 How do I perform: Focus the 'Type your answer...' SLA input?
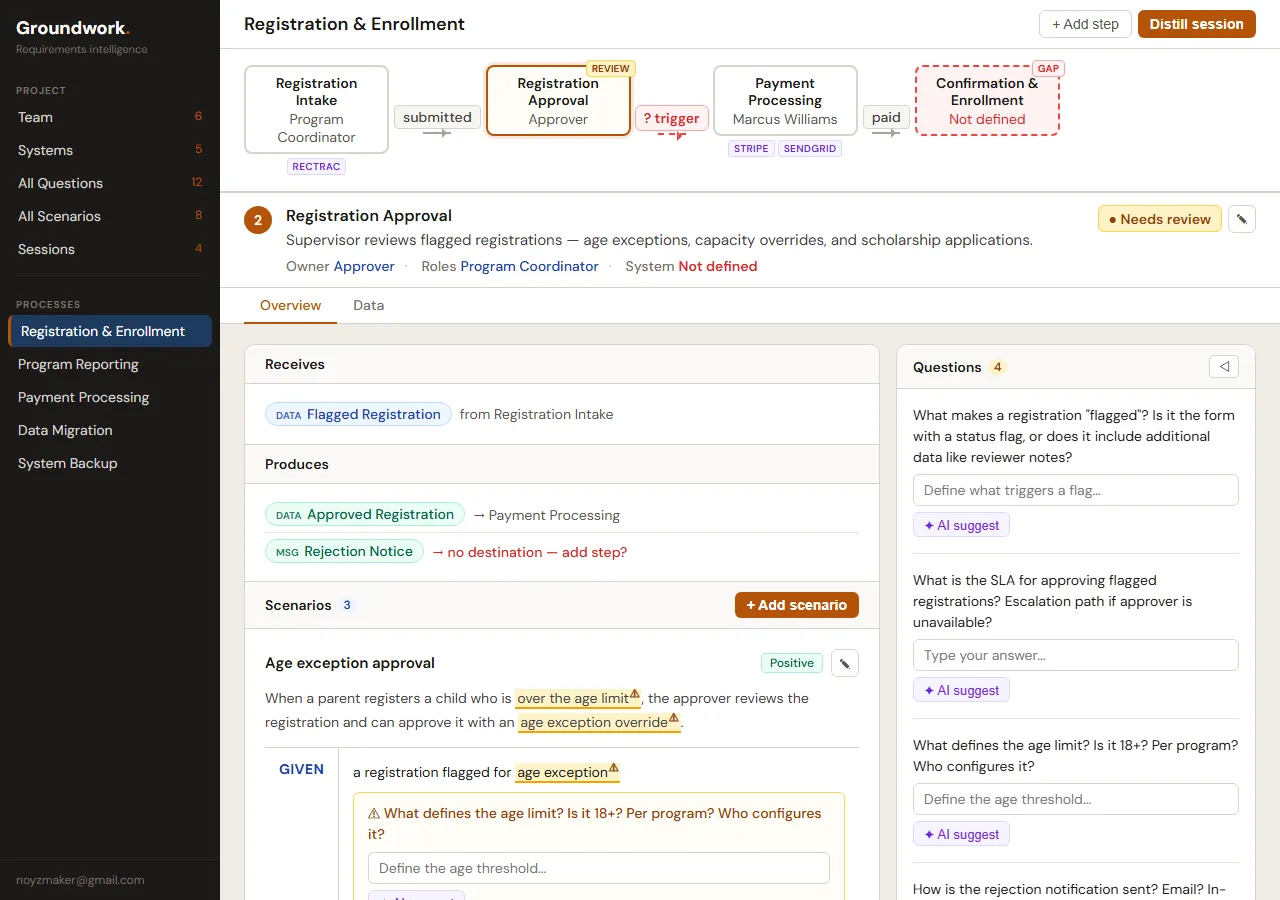(x=1075, y=655)
